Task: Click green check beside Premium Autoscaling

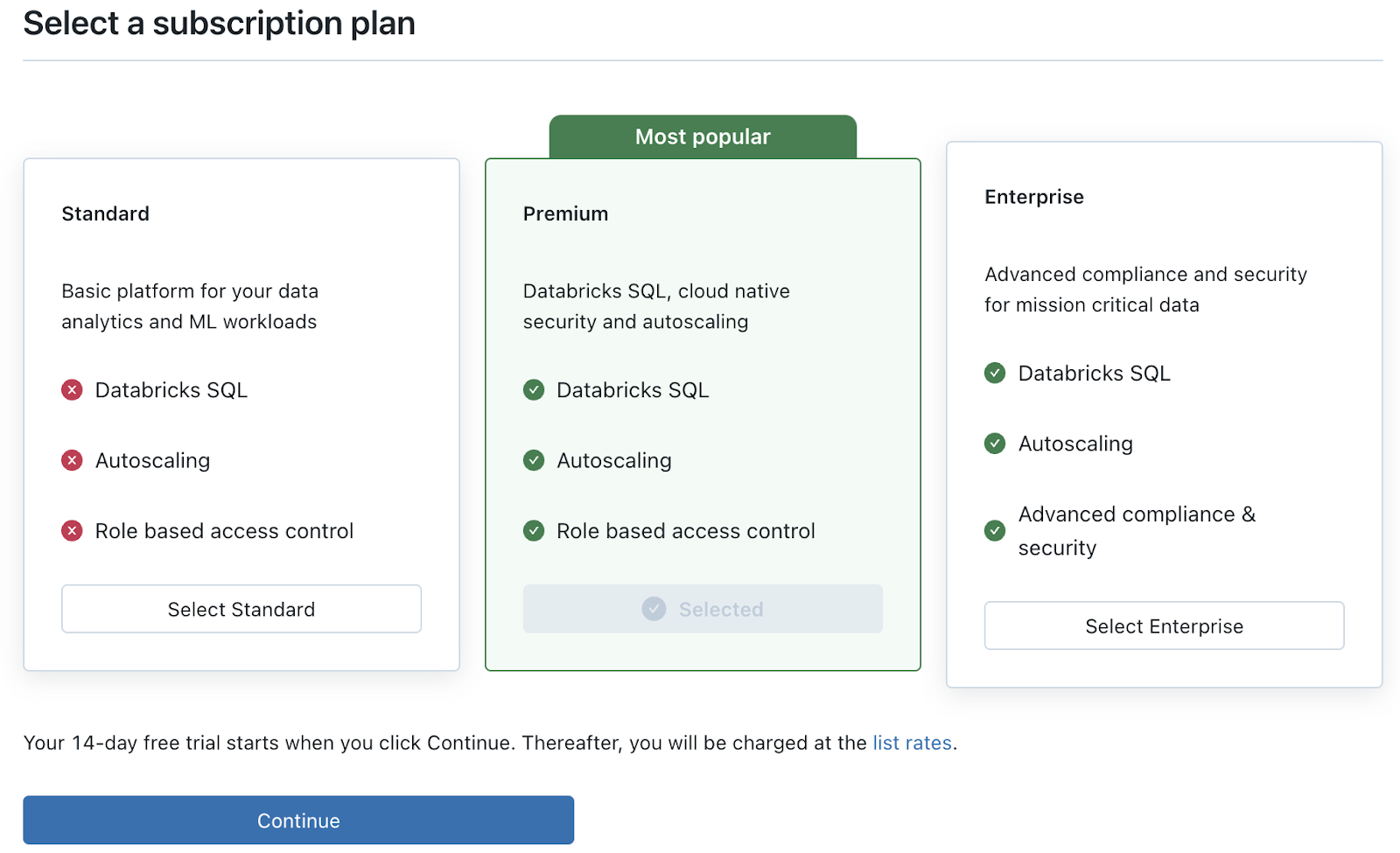Action: click(534, 460)
